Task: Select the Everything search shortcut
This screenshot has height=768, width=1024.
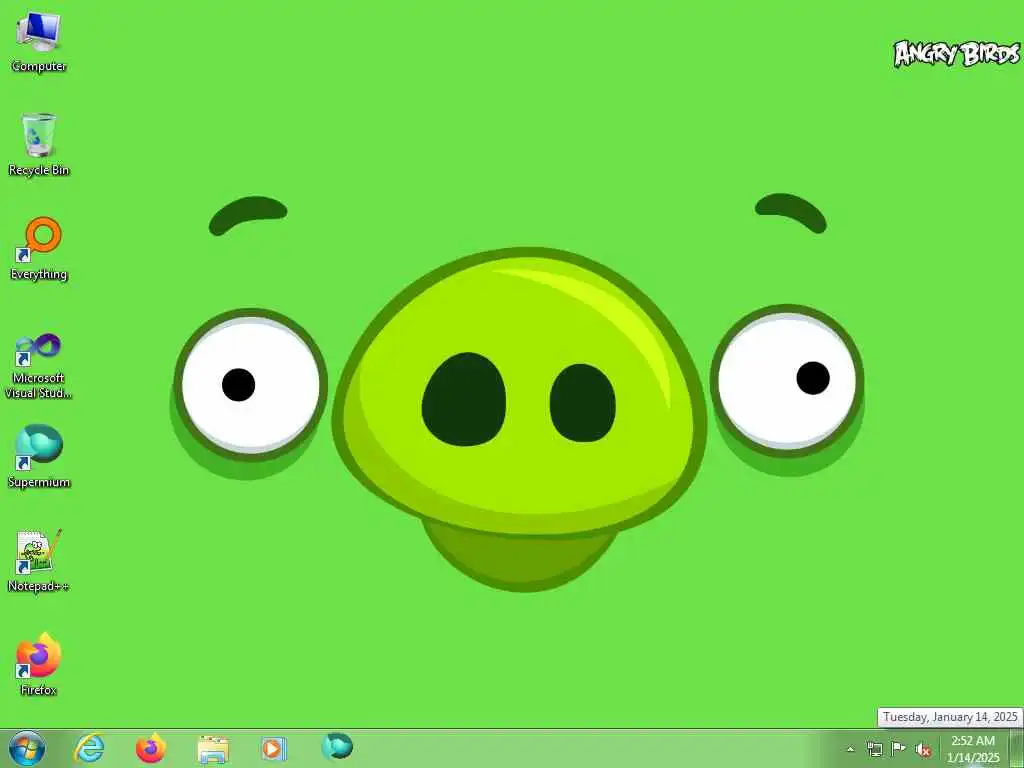Action: (39, 249)
